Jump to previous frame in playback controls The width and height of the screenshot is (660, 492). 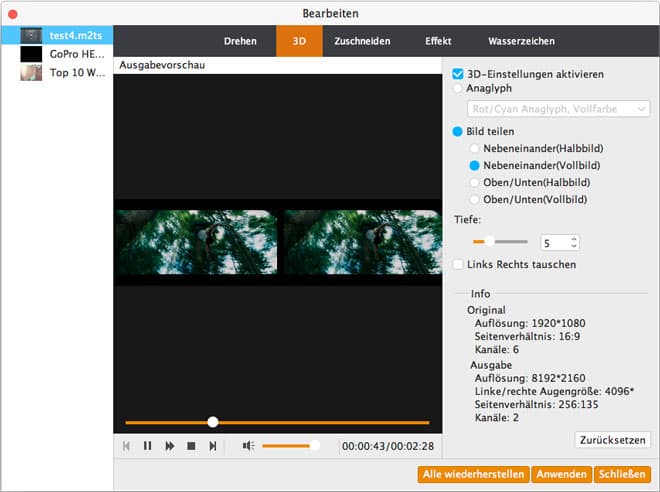[x=126, y=446]
